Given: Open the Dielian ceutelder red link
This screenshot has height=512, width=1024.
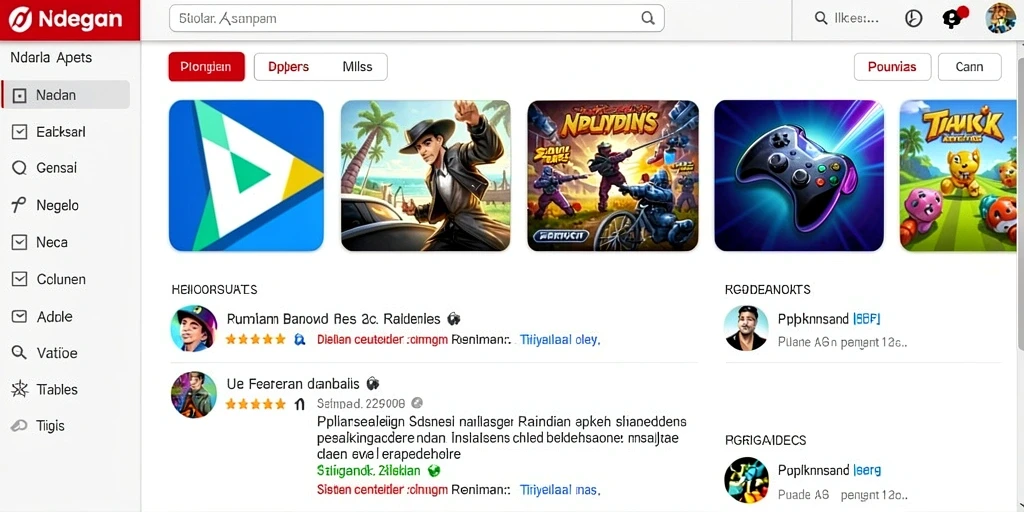Looking at the screenshot, I should [x=382, y=340].
